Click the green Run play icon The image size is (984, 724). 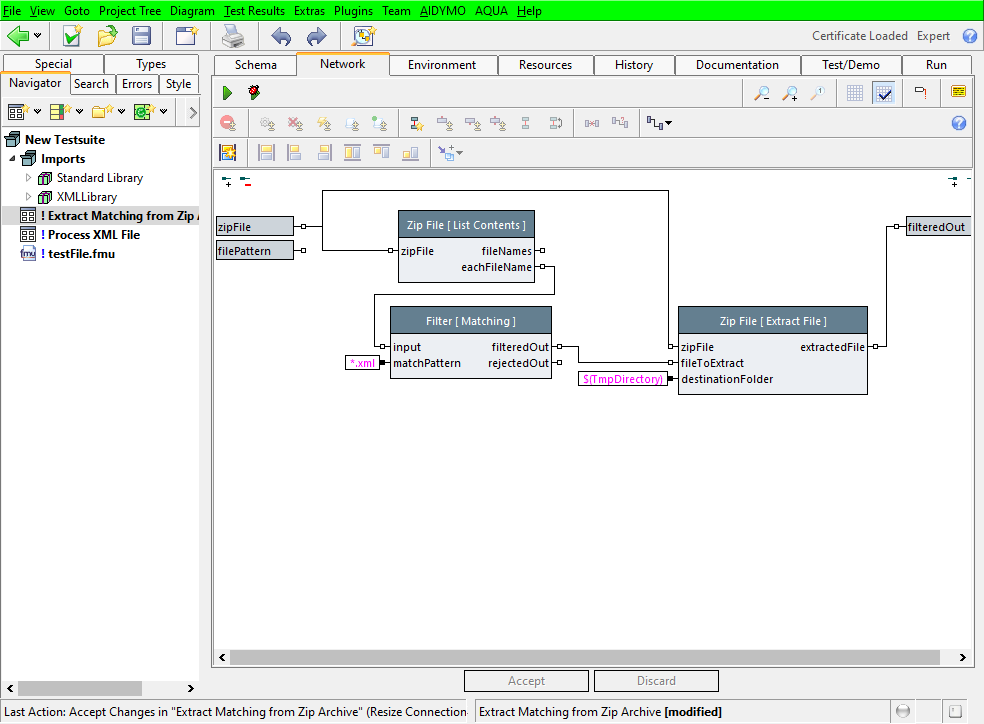[227, 93]
